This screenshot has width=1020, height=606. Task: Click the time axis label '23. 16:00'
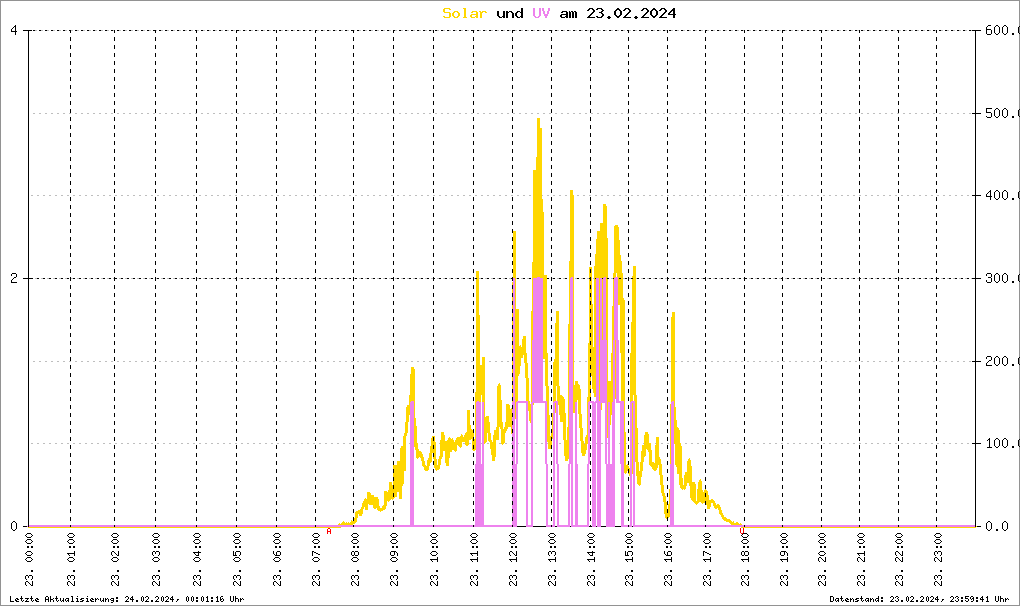[x=669, y=559]
